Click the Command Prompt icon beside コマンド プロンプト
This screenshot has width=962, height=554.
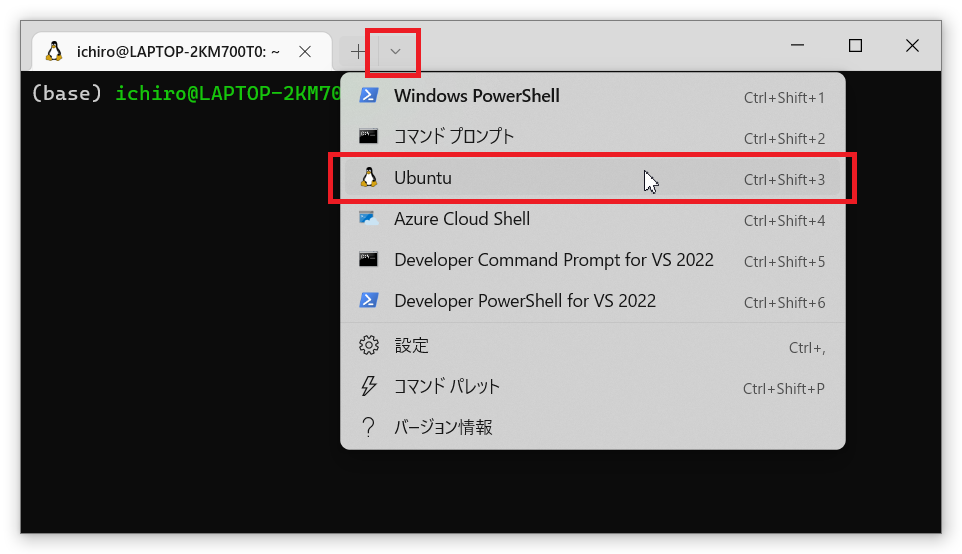[368, 137]
